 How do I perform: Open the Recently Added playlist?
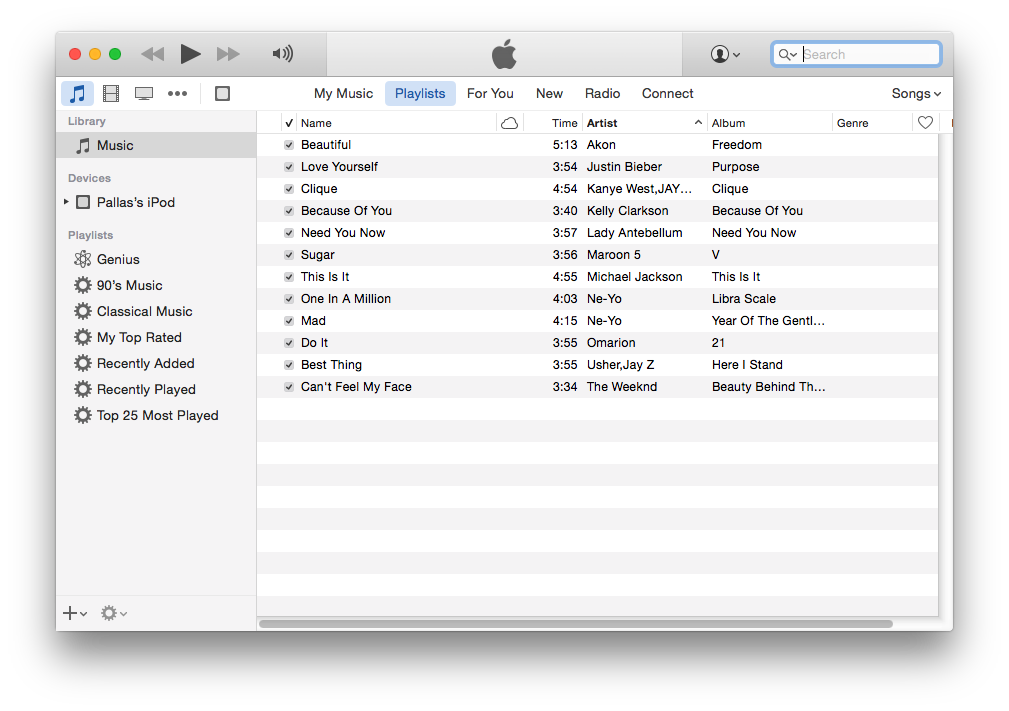145,364
